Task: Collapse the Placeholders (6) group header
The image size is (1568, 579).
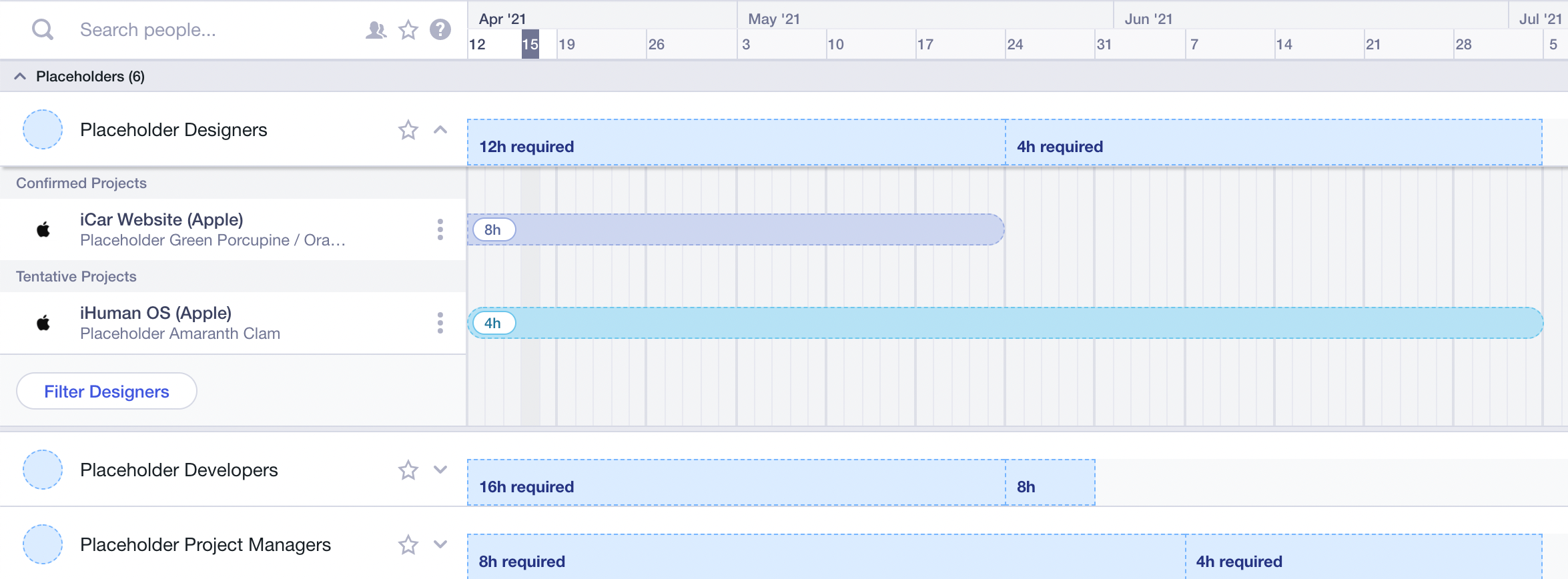Action: 19,76
